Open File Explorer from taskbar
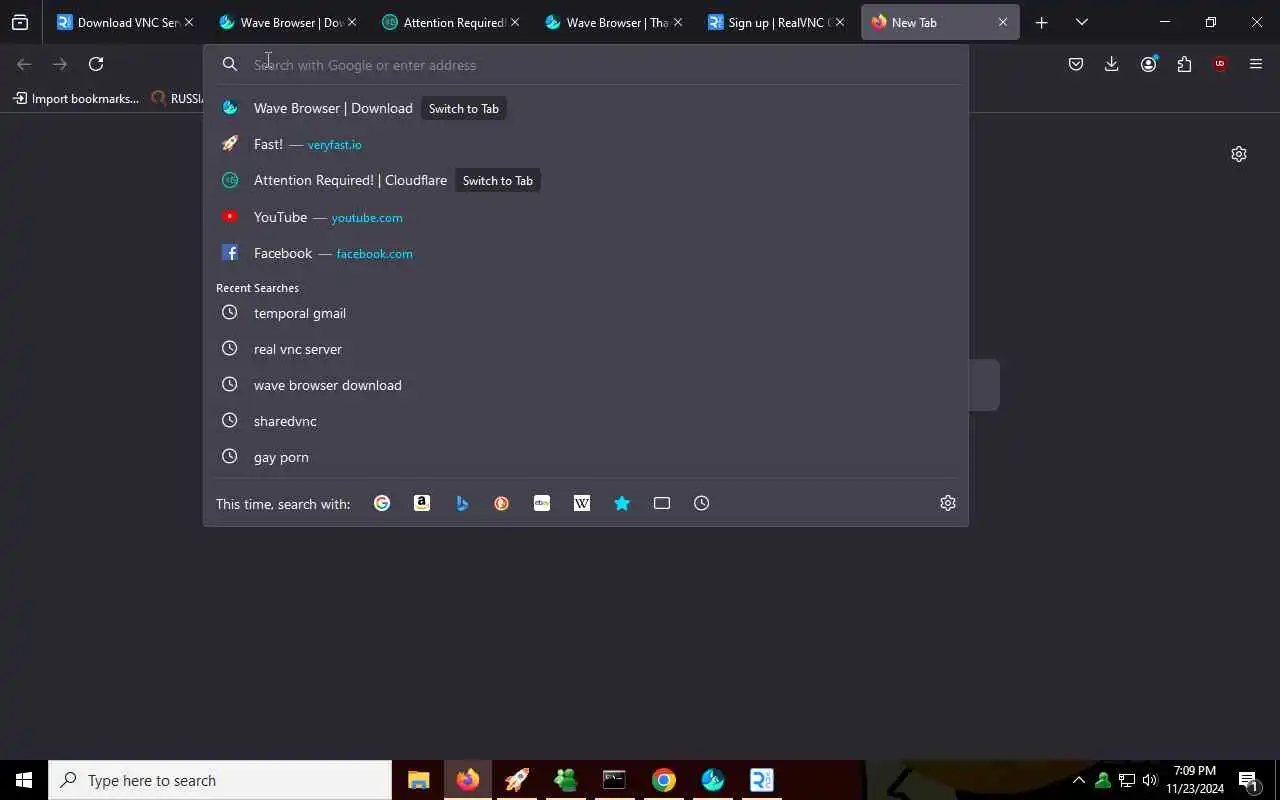The image size is (1280, 800). tap(418, 780)
